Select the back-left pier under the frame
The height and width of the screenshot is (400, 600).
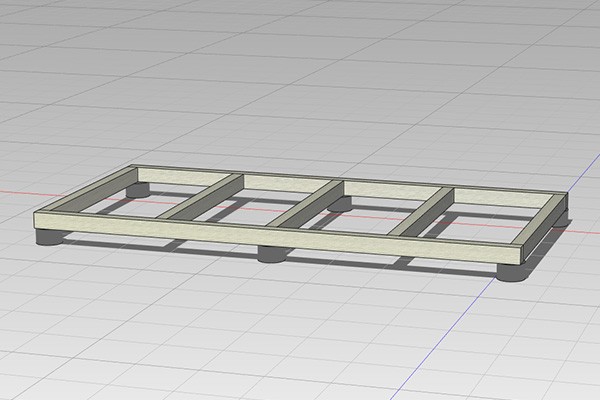[x=137, y=188]
